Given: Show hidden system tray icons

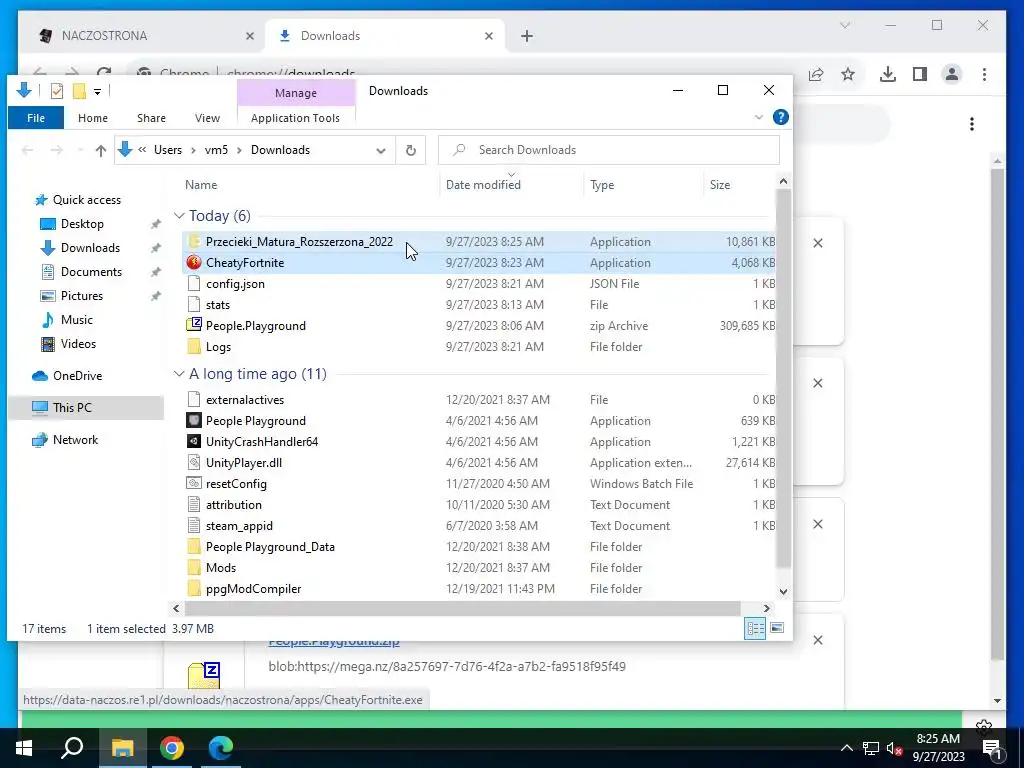Looking at the screenshot, I should pos(846,748).
